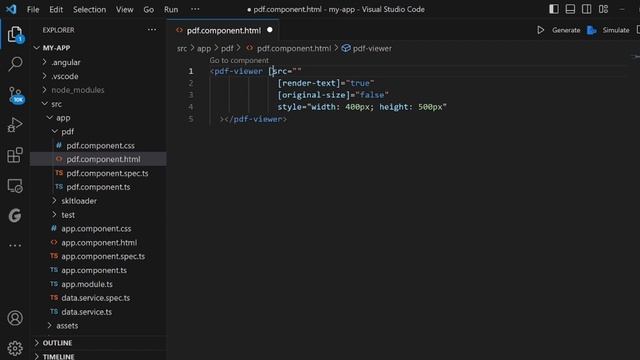This screenshot has width=640, height=360.
Task: Collapse the MY-APP root folder
Action: tap(56, 48)
